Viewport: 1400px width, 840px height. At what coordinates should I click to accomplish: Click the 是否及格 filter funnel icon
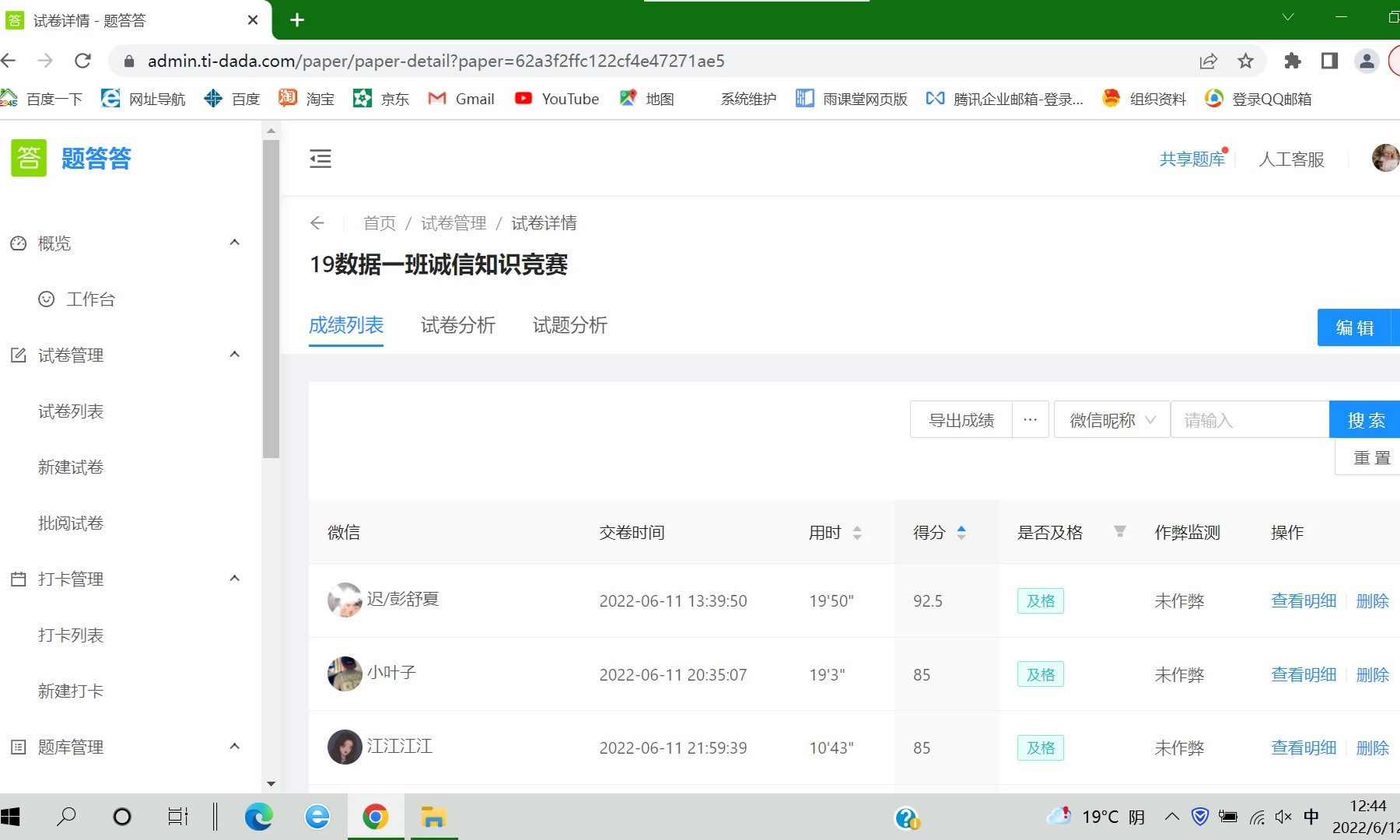[x=1119, y=532]
